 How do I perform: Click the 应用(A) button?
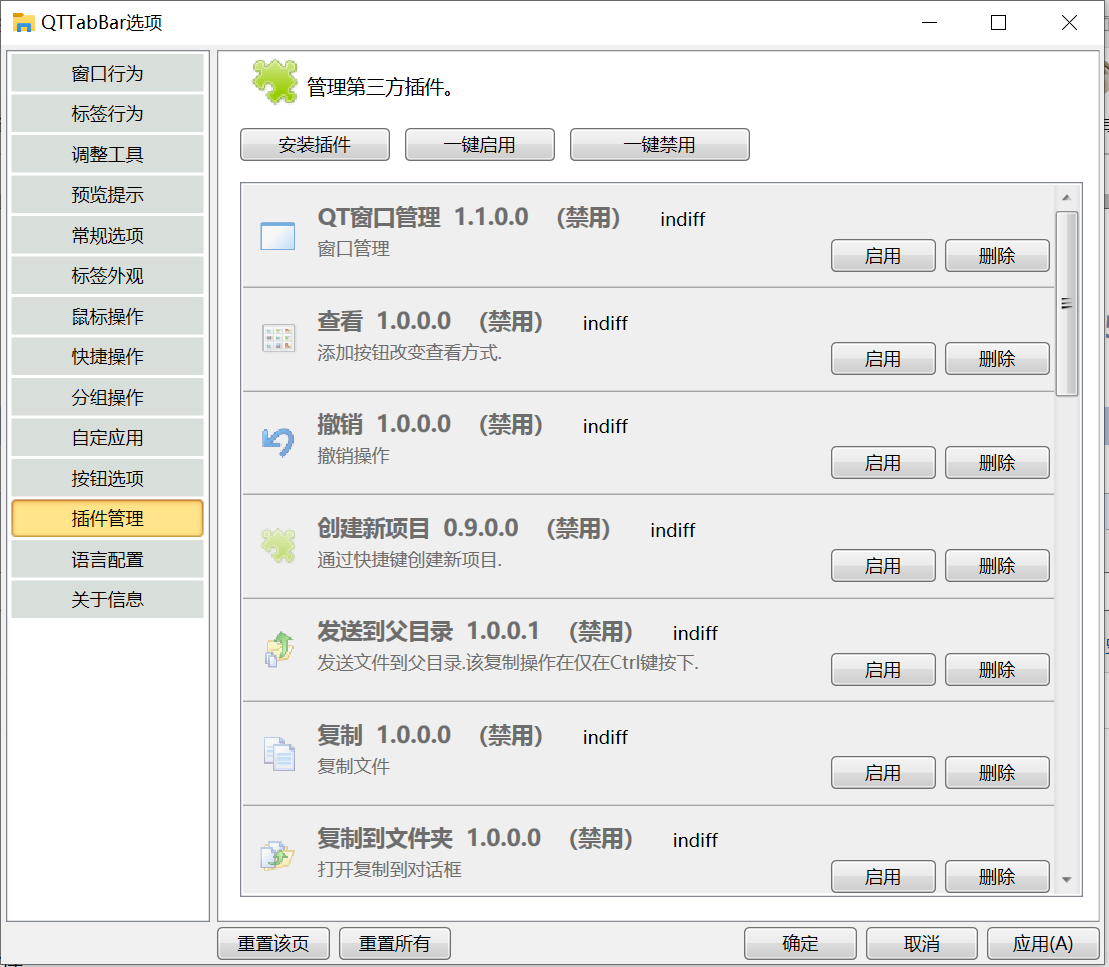[x=1043, y=944]
